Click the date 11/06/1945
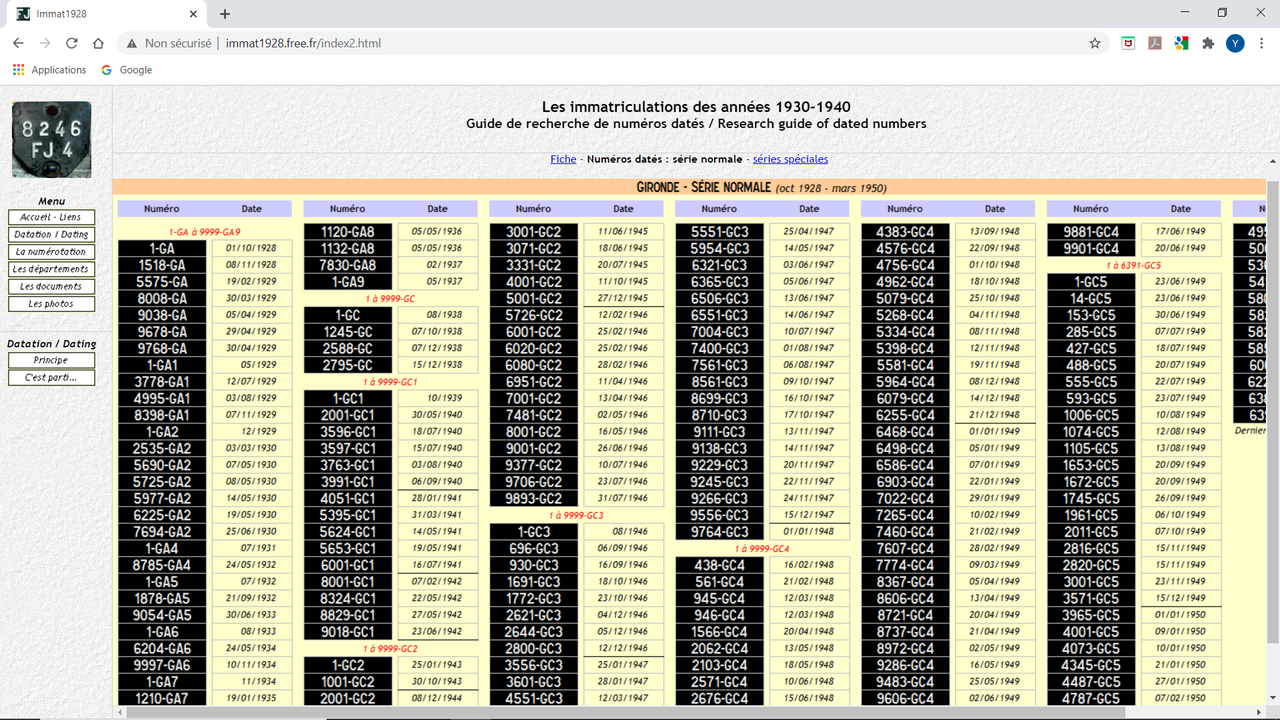This screenshot has width=1280, height=720. pyautogui.click(x=624, y=231)
